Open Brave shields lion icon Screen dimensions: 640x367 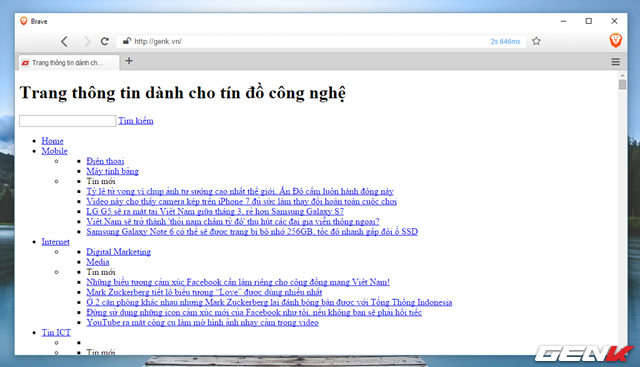616,40
